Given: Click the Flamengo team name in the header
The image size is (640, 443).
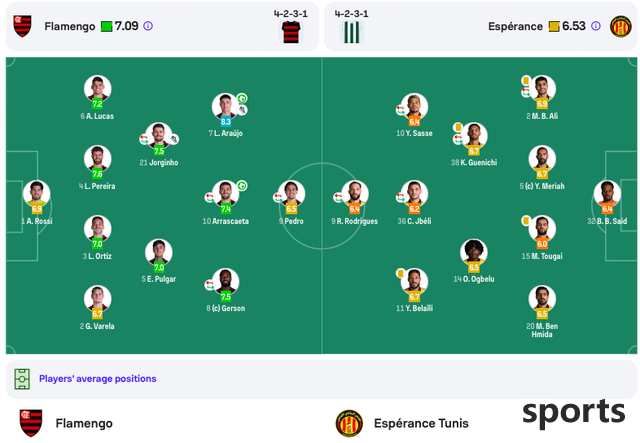Looking at the screenshot, I should pos(70,27).
